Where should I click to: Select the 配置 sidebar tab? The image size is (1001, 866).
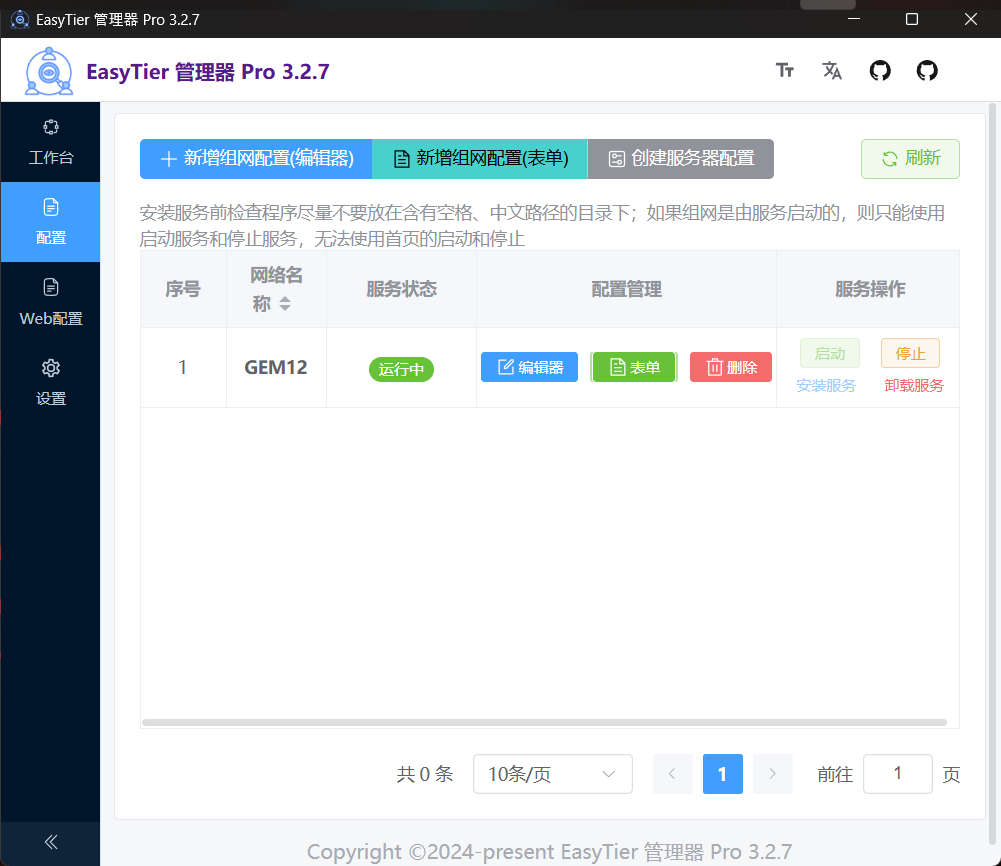tap(50, 222)
